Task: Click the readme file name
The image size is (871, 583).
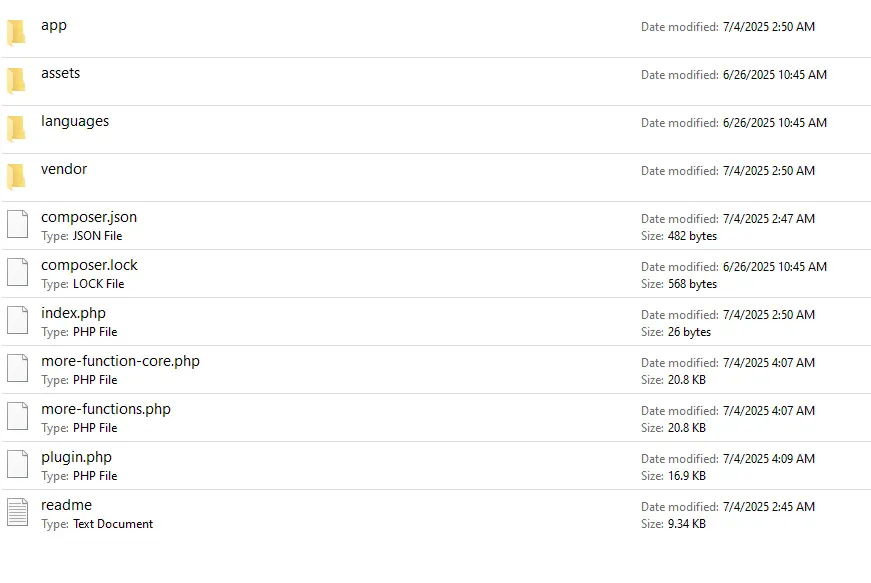Action: (66, 505)
